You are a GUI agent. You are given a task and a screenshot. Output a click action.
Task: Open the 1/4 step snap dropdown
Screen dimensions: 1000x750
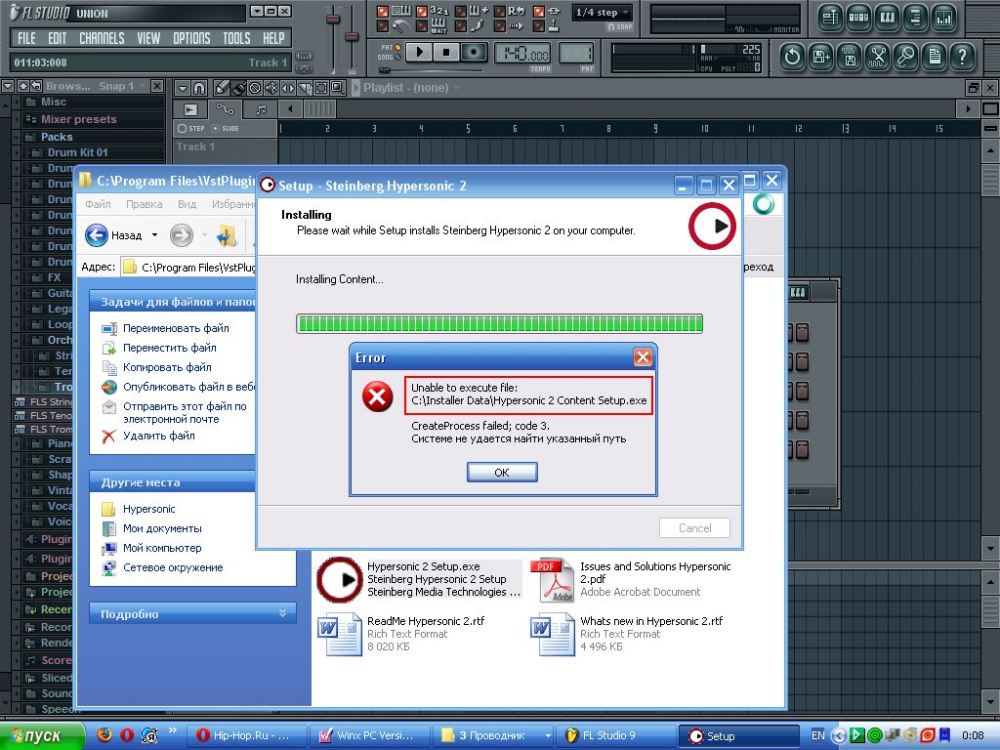601,13
